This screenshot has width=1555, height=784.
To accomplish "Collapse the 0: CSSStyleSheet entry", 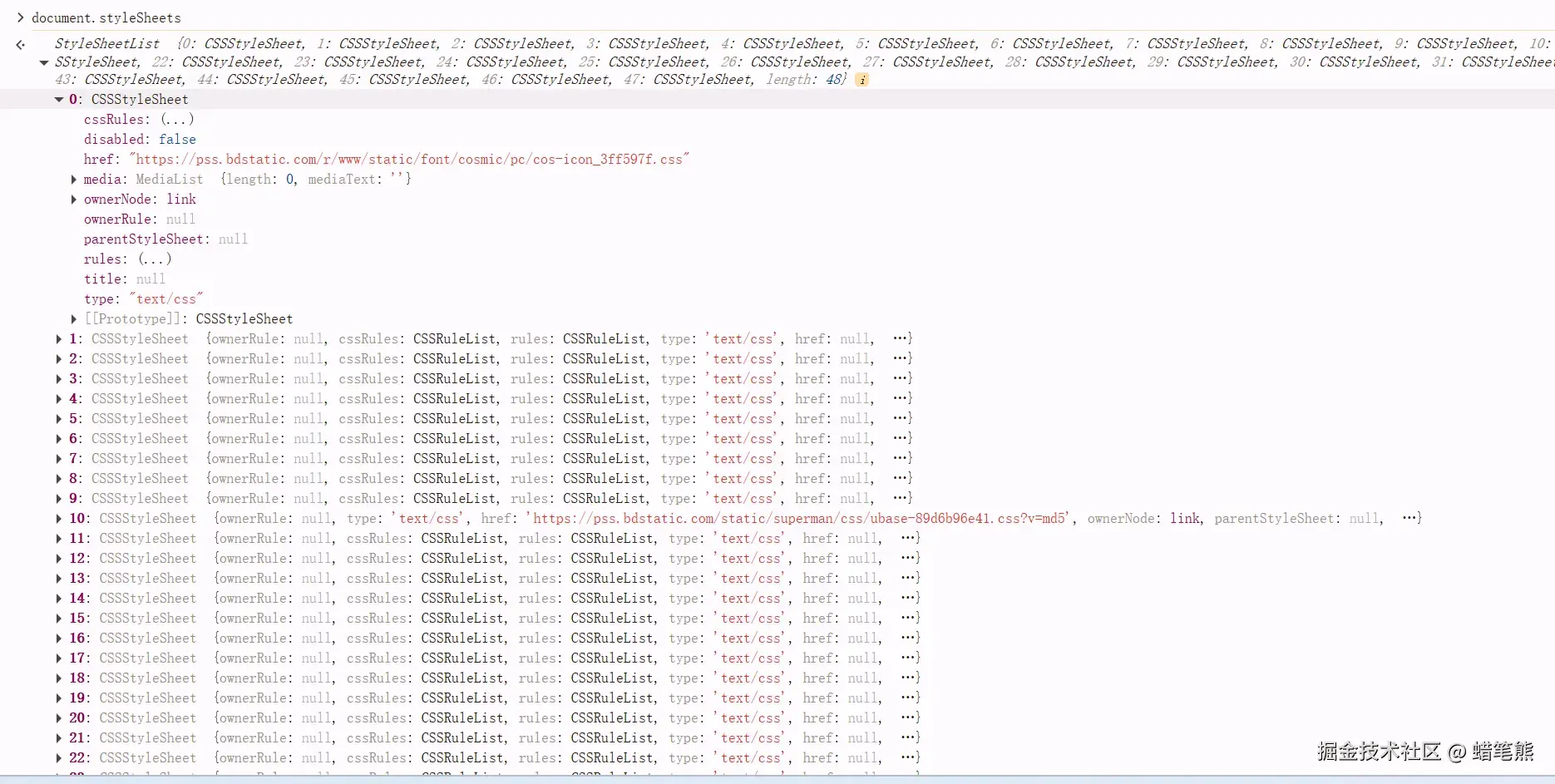I will tap(59, 100).
